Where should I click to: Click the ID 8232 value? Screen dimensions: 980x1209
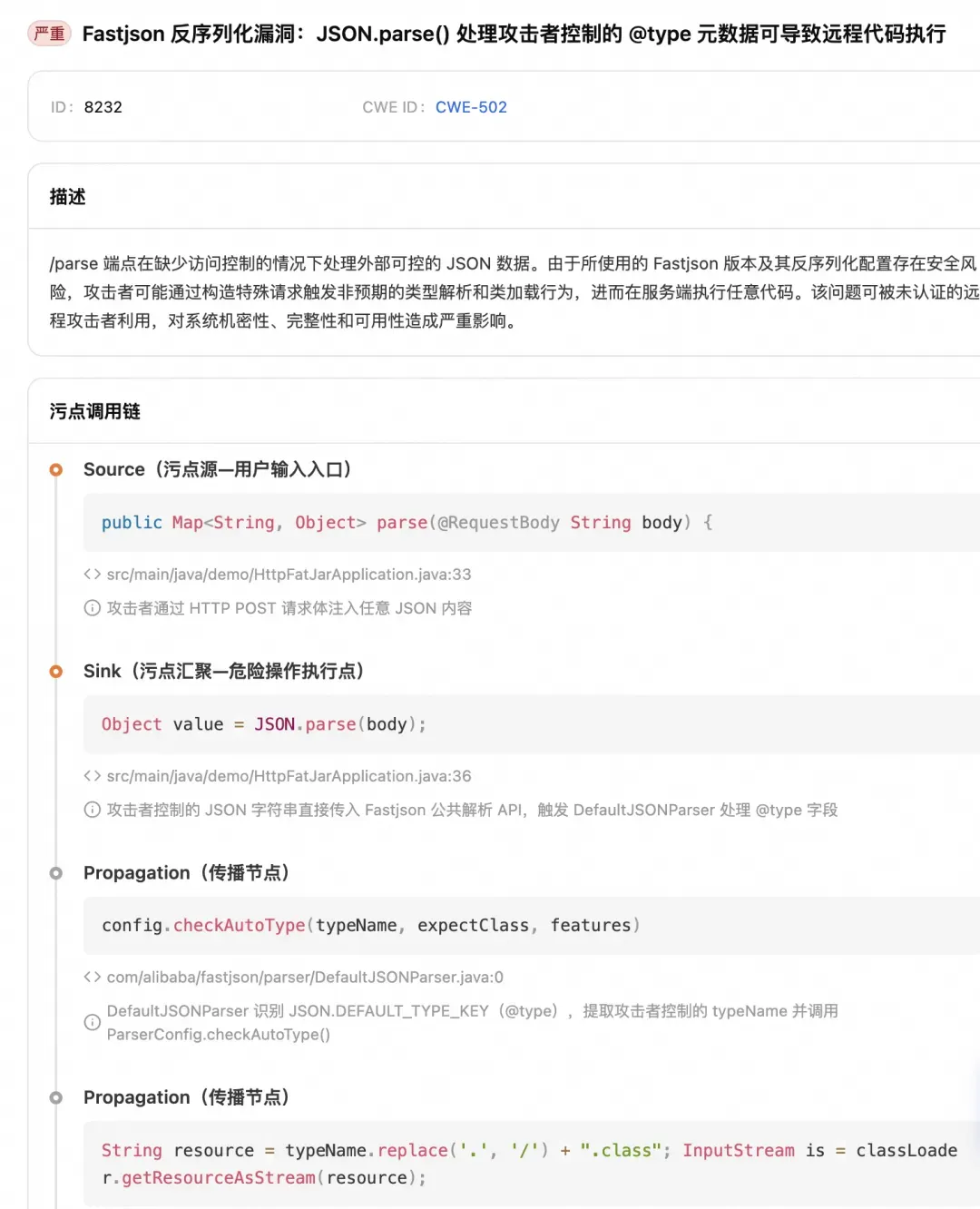[103, 107]
